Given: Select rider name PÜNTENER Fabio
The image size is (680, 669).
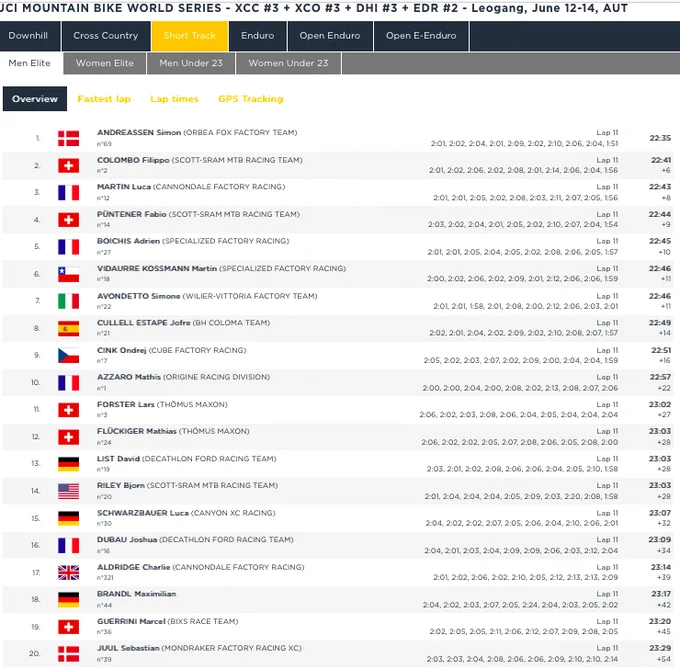Looking at the screenshot, I should pos(131,214).
